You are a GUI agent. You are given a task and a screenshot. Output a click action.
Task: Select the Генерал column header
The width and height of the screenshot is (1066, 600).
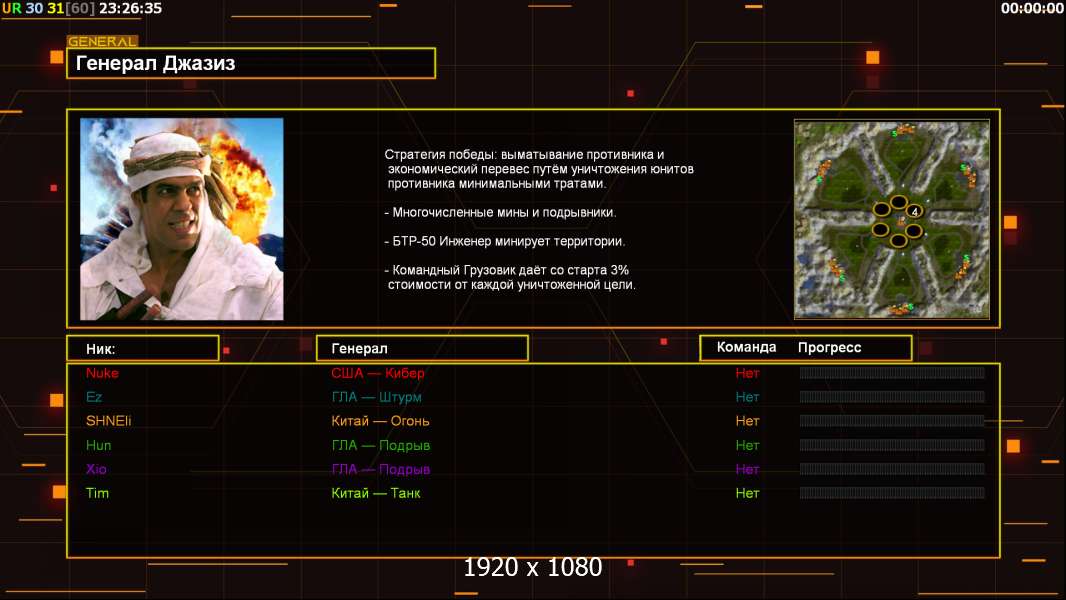point(422,348)
